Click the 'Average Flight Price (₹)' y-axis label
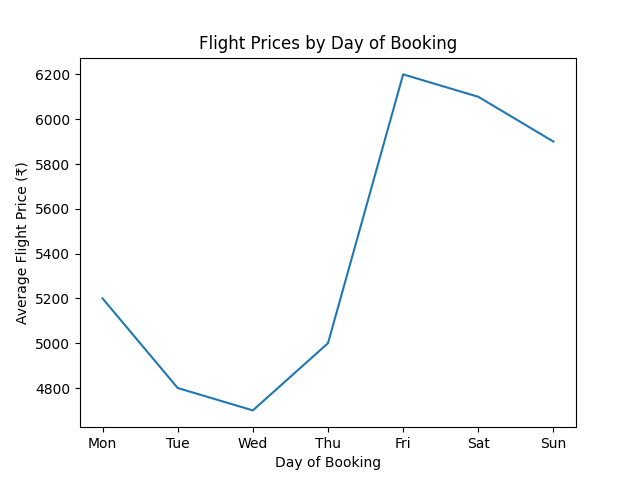Viewport: 640px width, 480px height. click(22, 243)
